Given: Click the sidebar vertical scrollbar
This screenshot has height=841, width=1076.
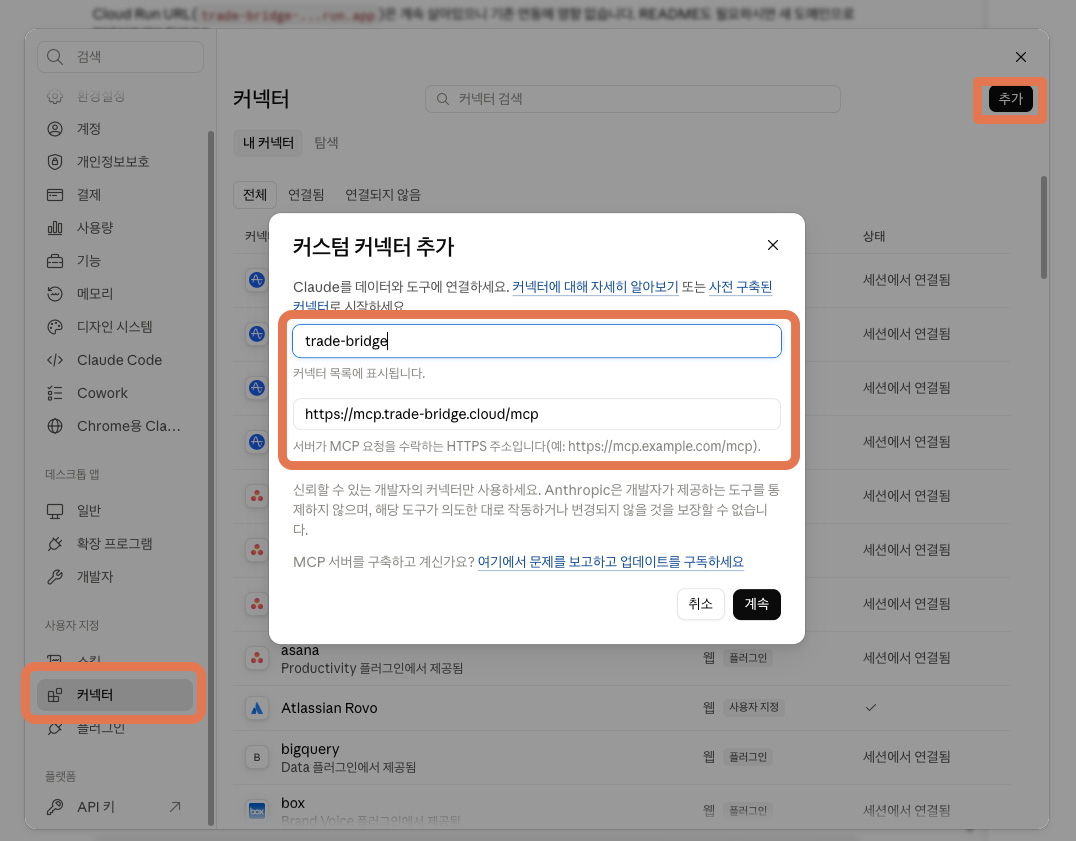Looking at the screenshot, I should pyautogui.click(x=211, y=478).
